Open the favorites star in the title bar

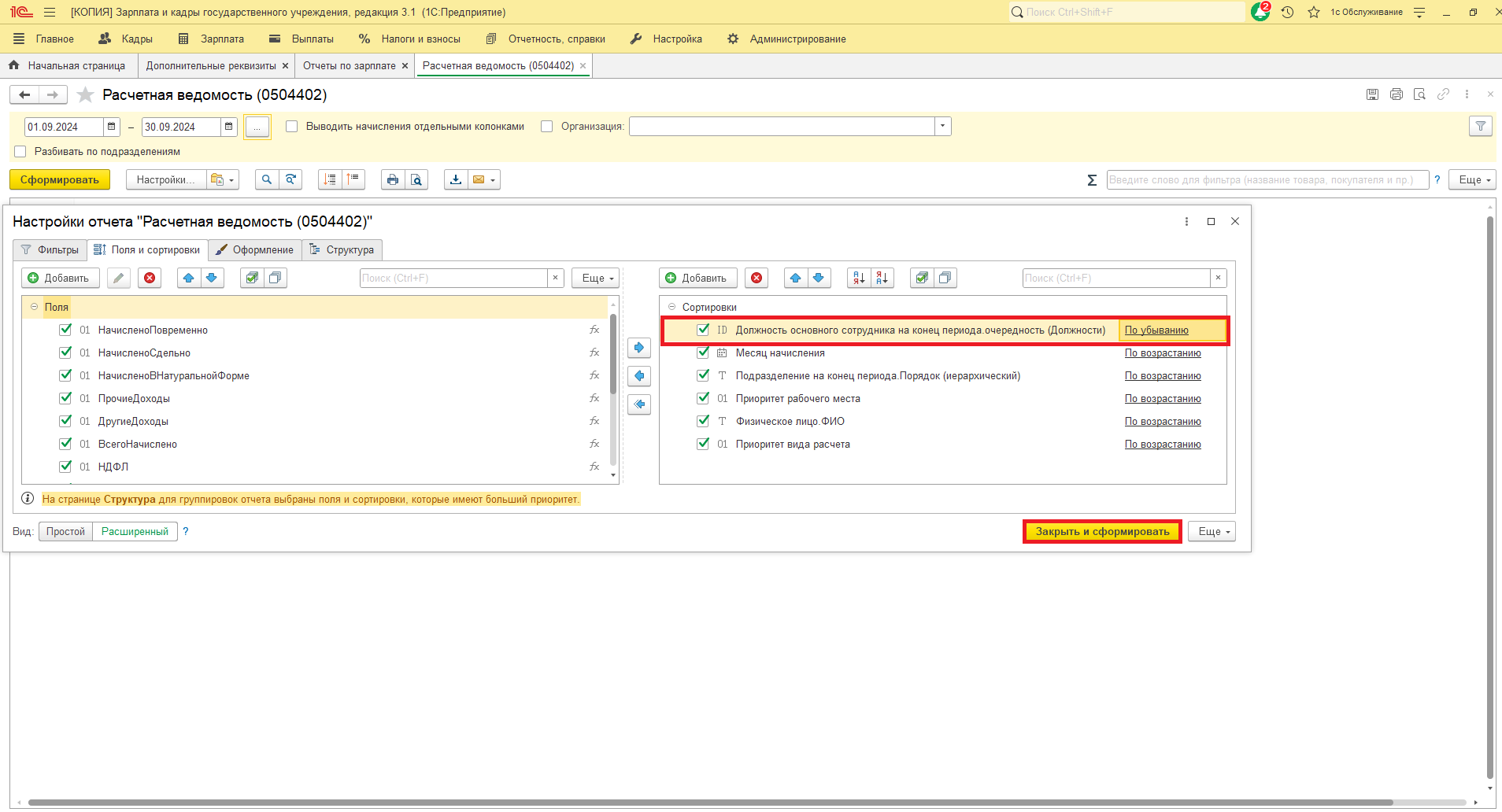click(x=1314, y=12)
